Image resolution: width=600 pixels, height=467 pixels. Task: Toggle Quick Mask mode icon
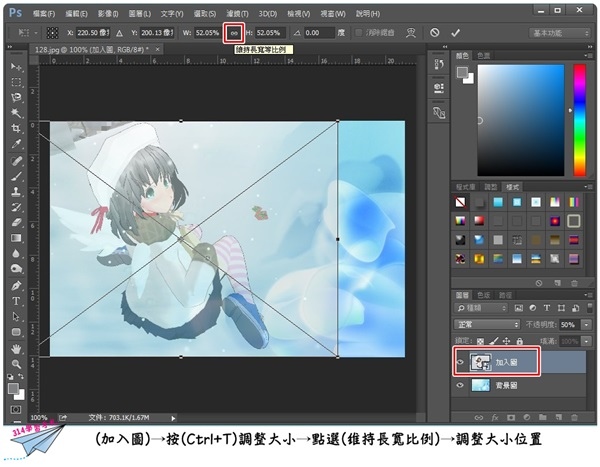(16, 410)
